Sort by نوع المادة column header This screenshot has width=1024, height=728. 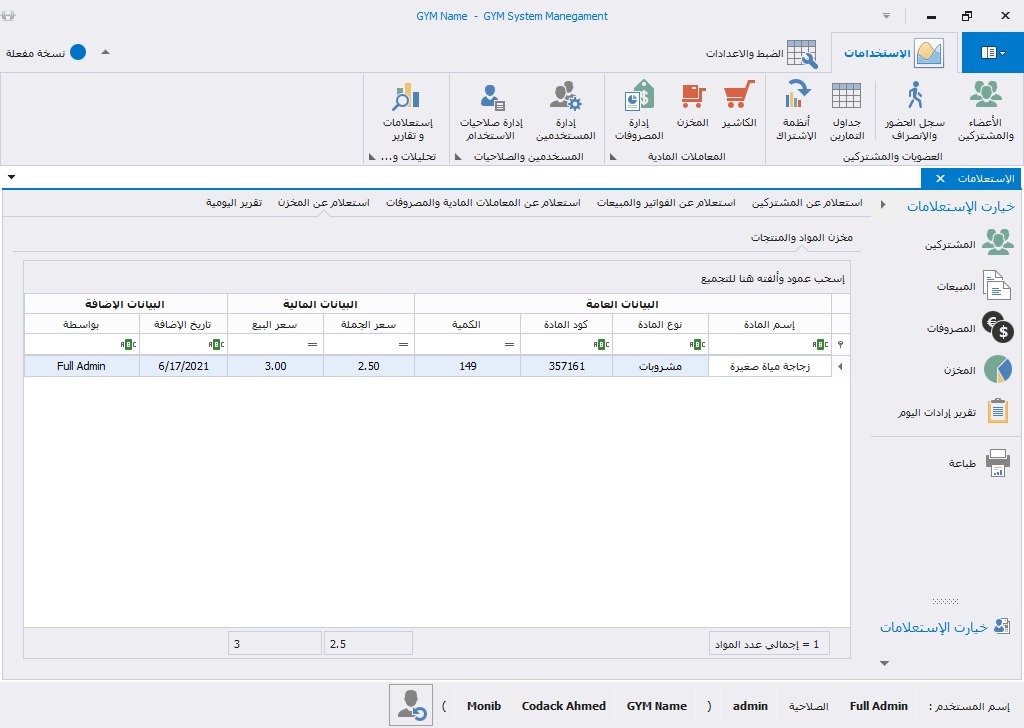660,324
